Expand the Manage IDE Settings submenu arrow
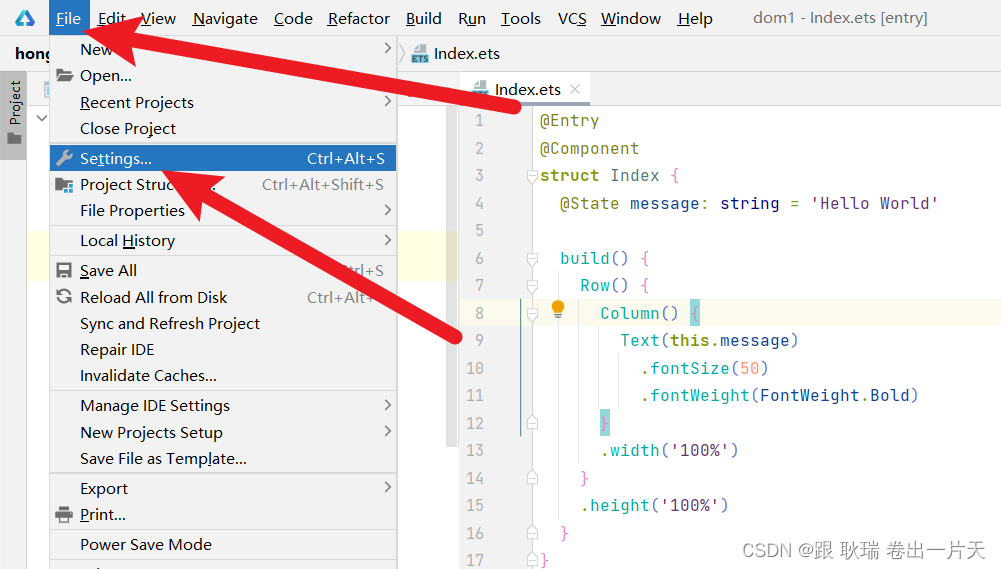 point(388,405)
